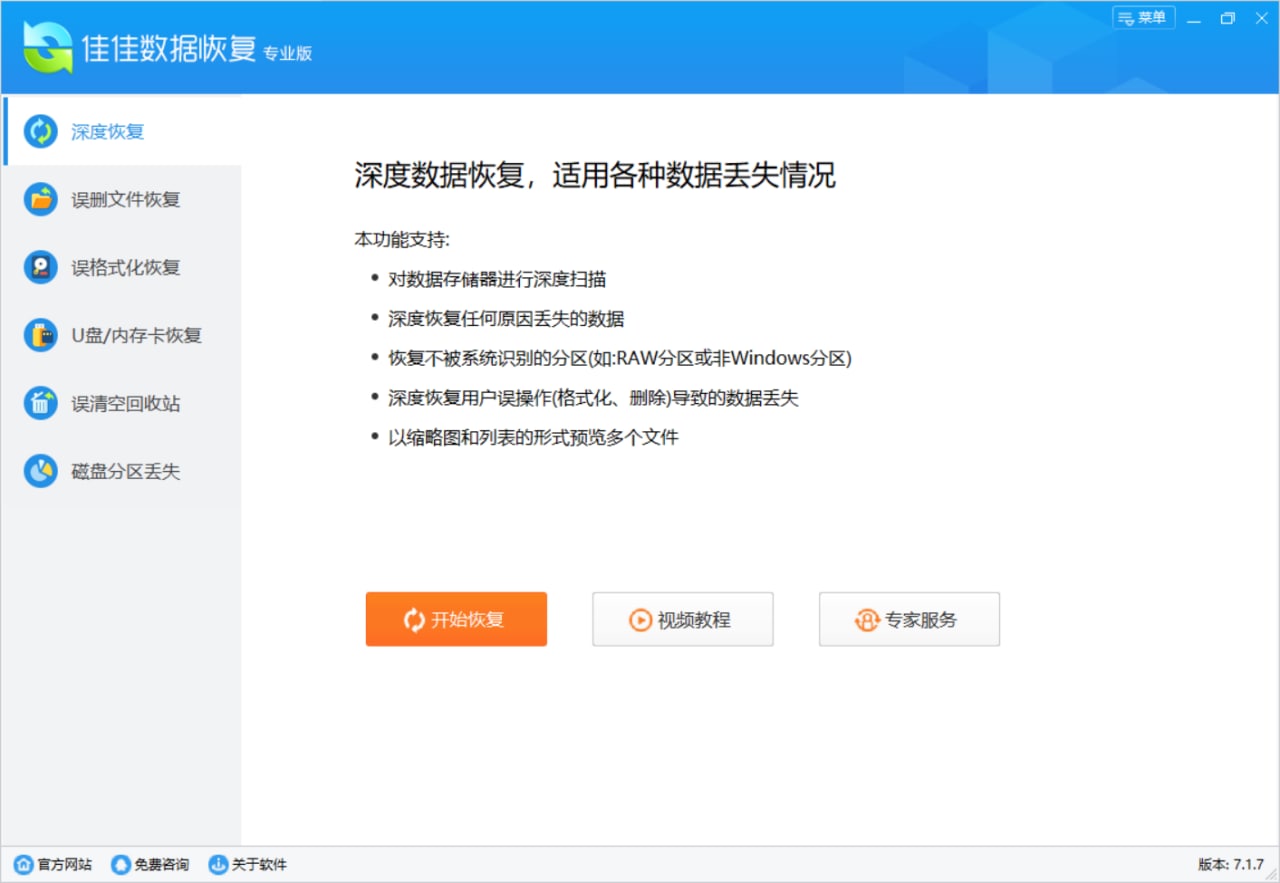Click the 版本: 7.1.7 version text
The height and width of the screenshot is (883, 1280).
pyautogui.click(x=1230, y=865)
